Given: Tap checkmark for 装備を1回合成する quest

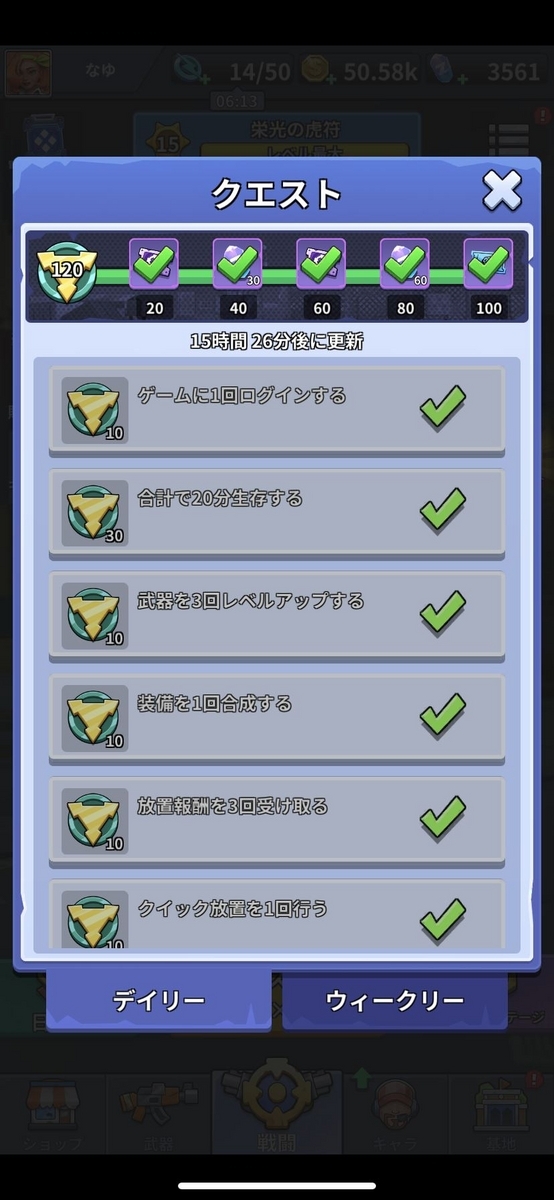Looking at the screenshot, I should point(443,715).
